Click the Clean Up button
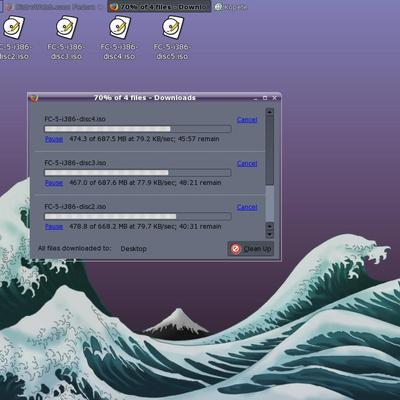 coord(251,249)
